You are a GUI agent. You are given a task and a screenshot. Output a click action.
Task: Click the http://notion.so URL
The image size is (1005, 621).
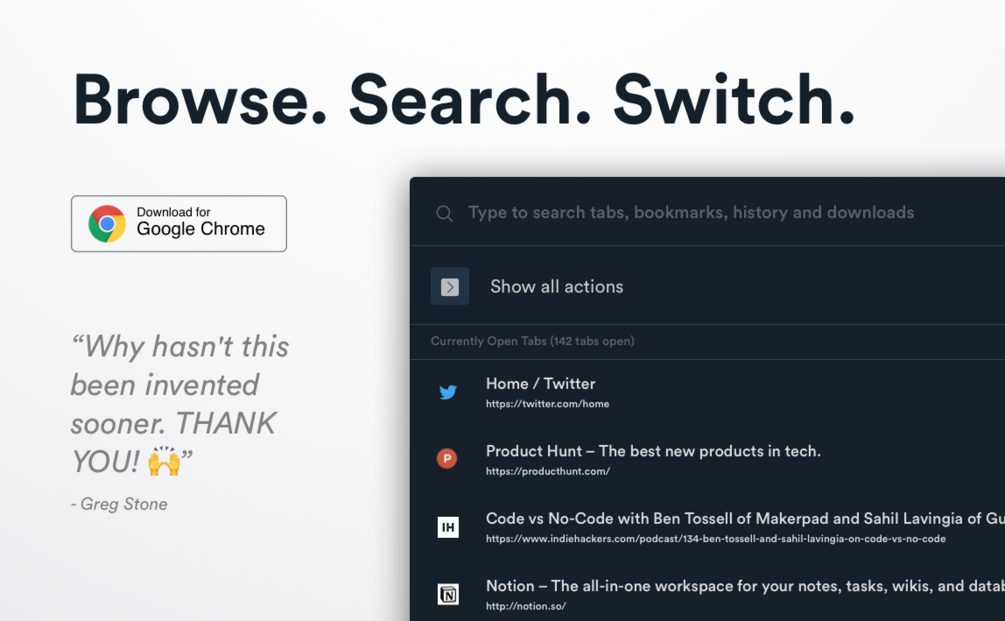click(525, 606)
